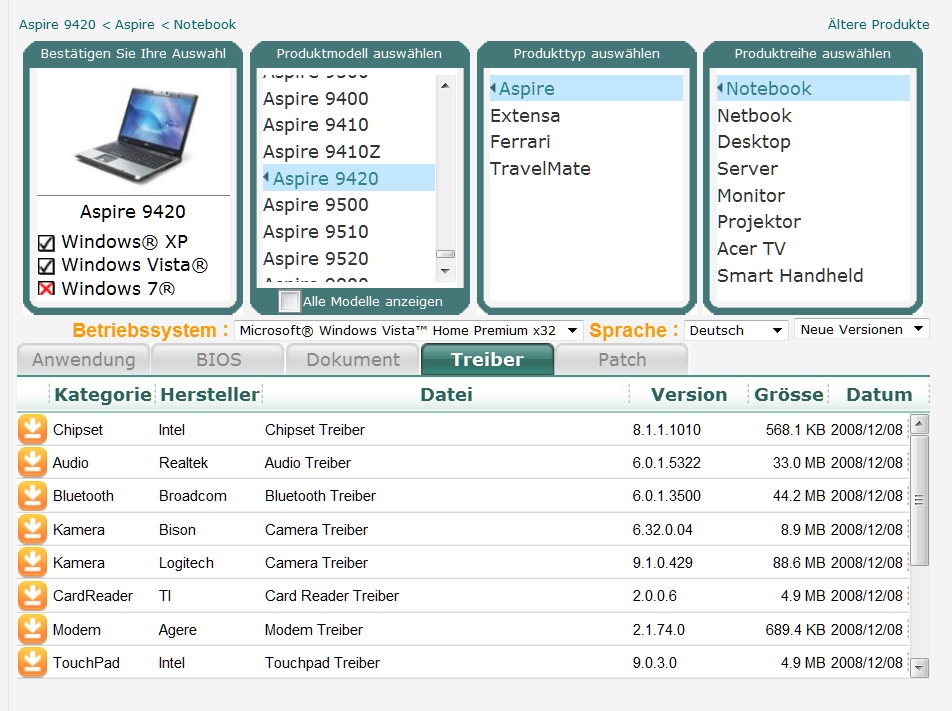Select Projektor product line
This screenshot has width=952, height=711.
pos(759,222)
